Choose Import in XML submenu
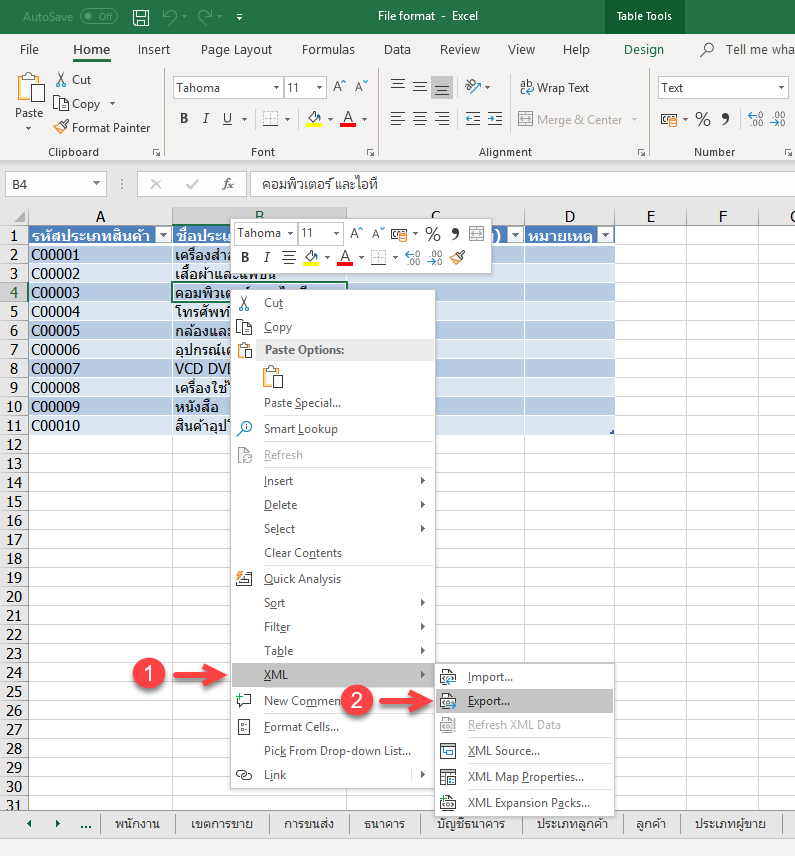This screenshot has height=856, width=795. tap(525, 677)
